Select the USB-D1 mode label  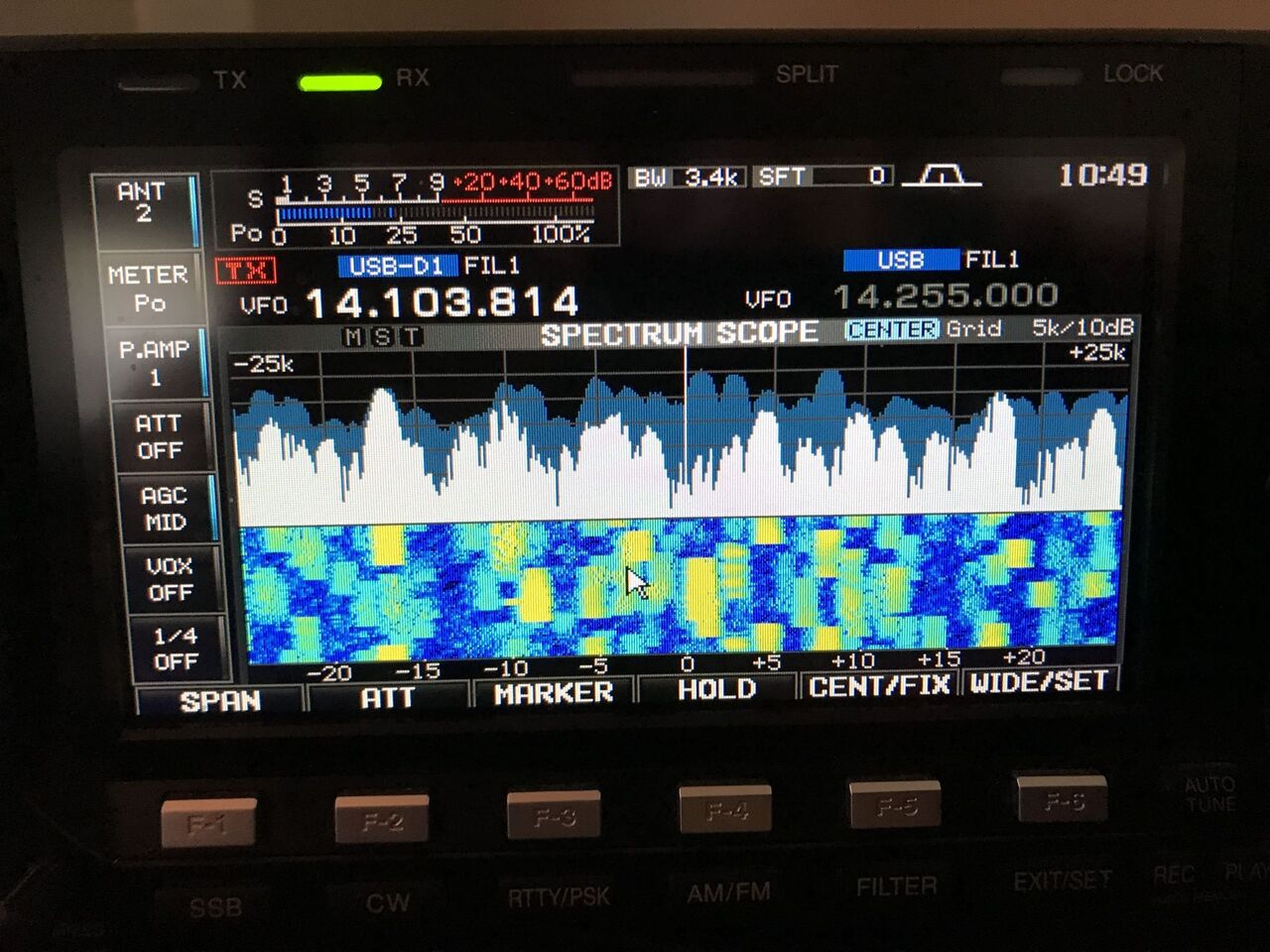tap(397, 266)
